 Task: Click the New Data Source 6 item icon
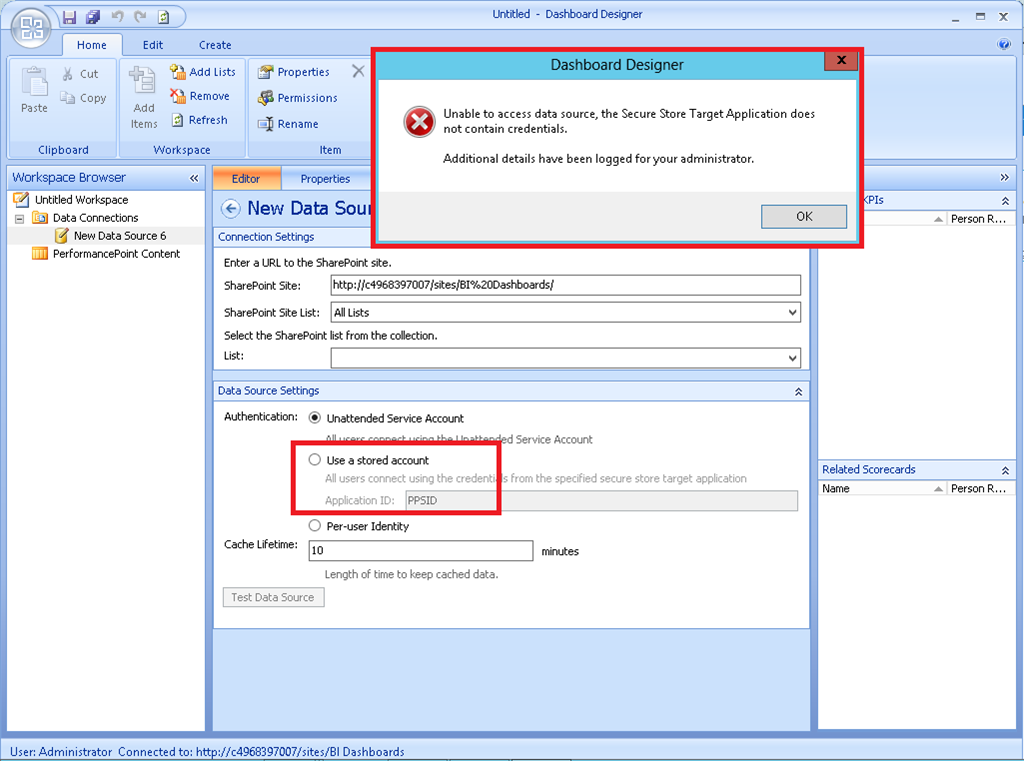point(62,235)
